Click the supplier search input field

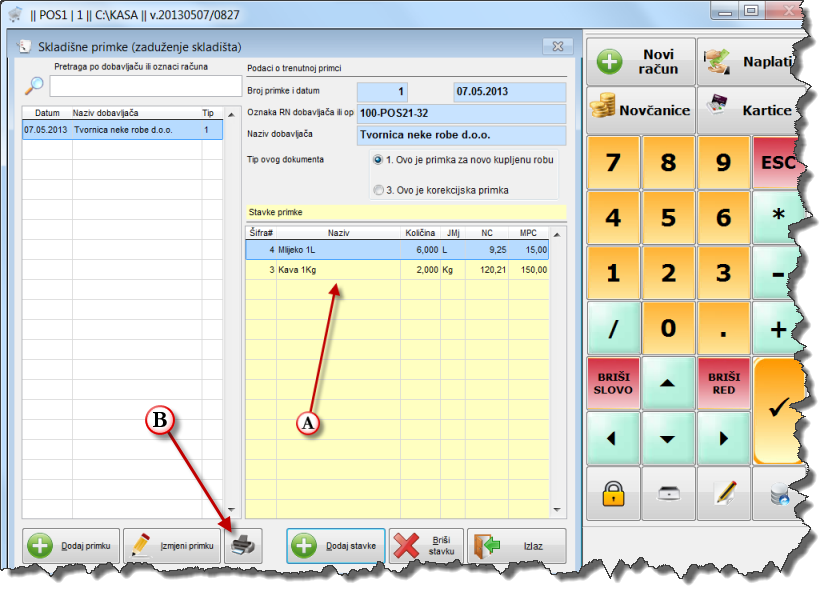coord(136,87)
